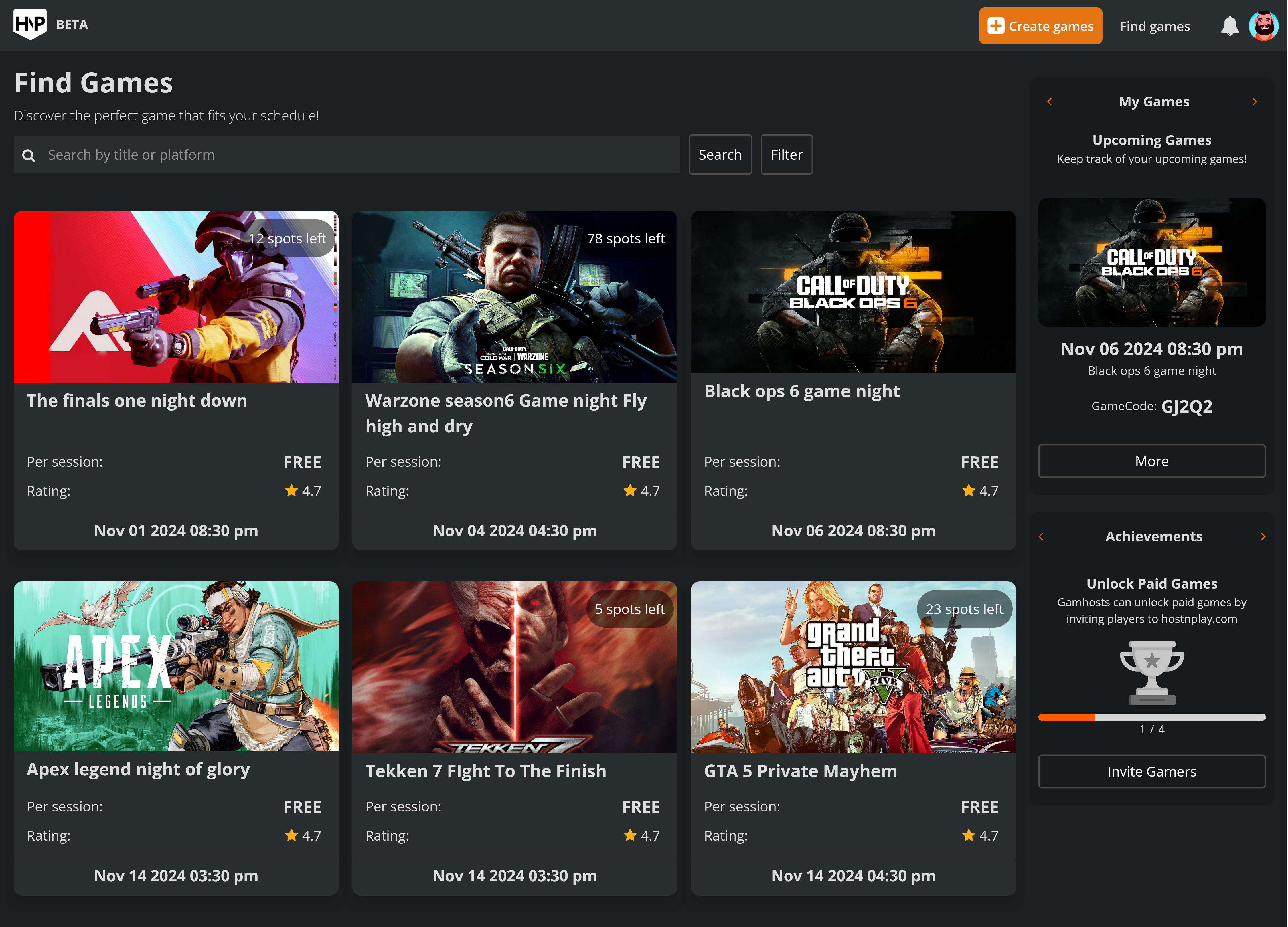Open the notifications bell
This screenshot has width=1288, height=927.
coord(1230,26)
